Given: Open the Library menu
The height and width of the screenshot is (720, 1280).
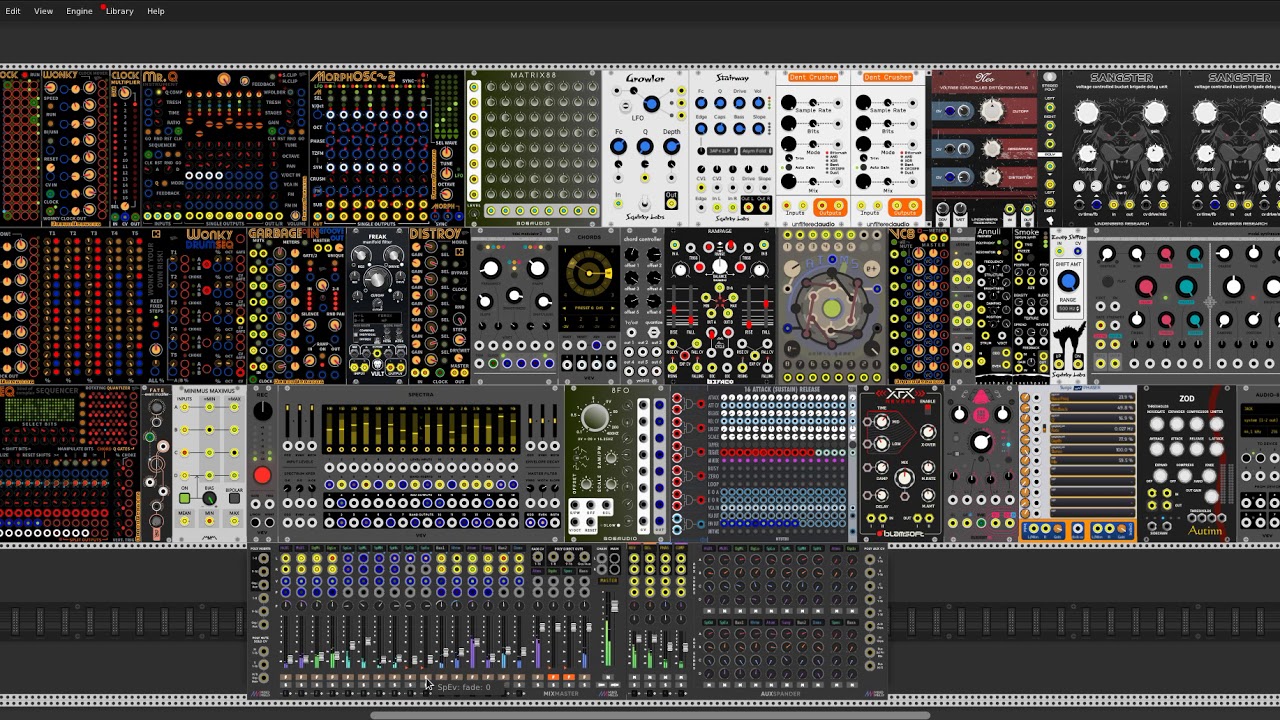Looking at the screenshot, I should (120, 11).
